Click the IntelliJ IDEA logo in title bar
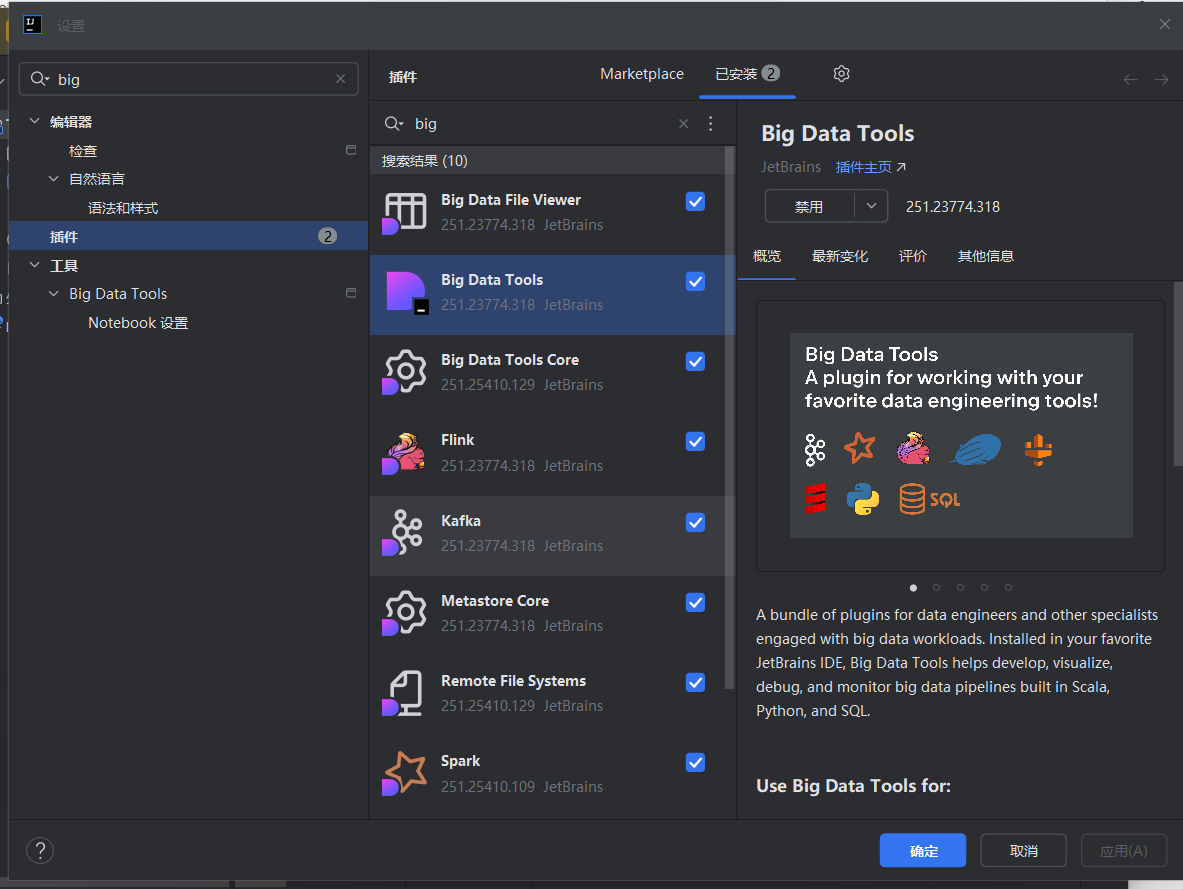Screen dimensions: 1183x889 (32, 25)
